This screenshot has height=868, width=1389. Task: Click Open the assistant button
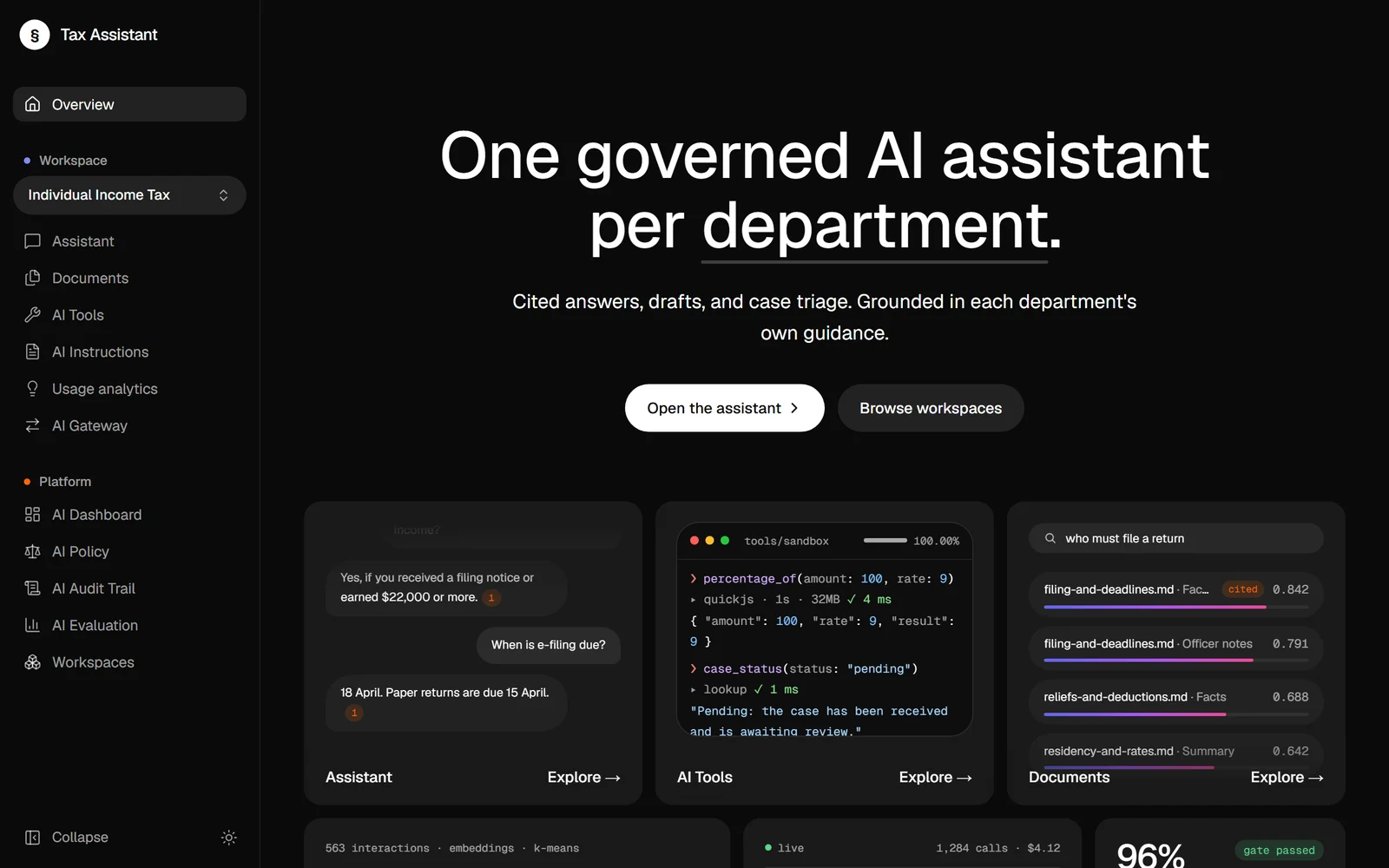click(724, 408)
